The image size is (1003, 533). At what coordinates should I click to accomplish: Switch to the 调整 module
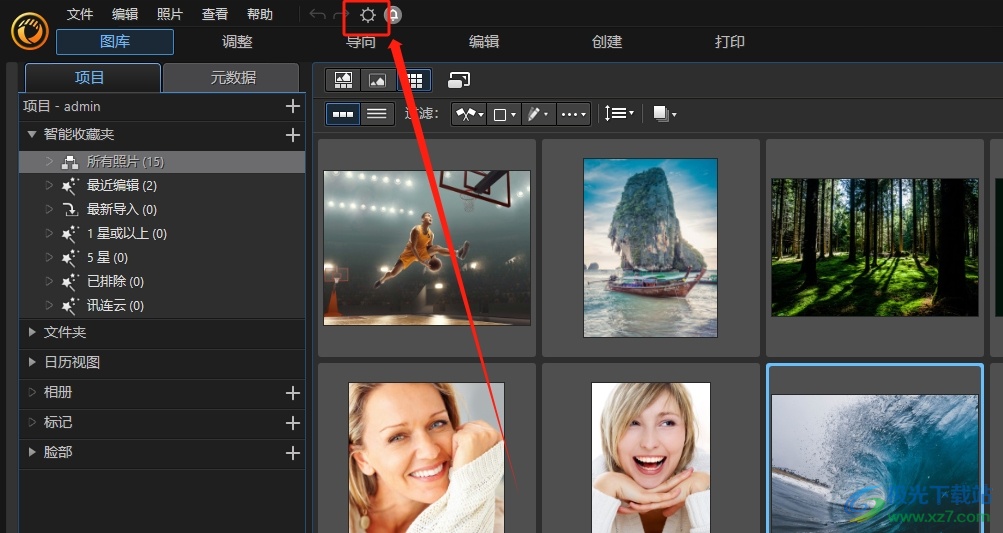click(237, 42)
